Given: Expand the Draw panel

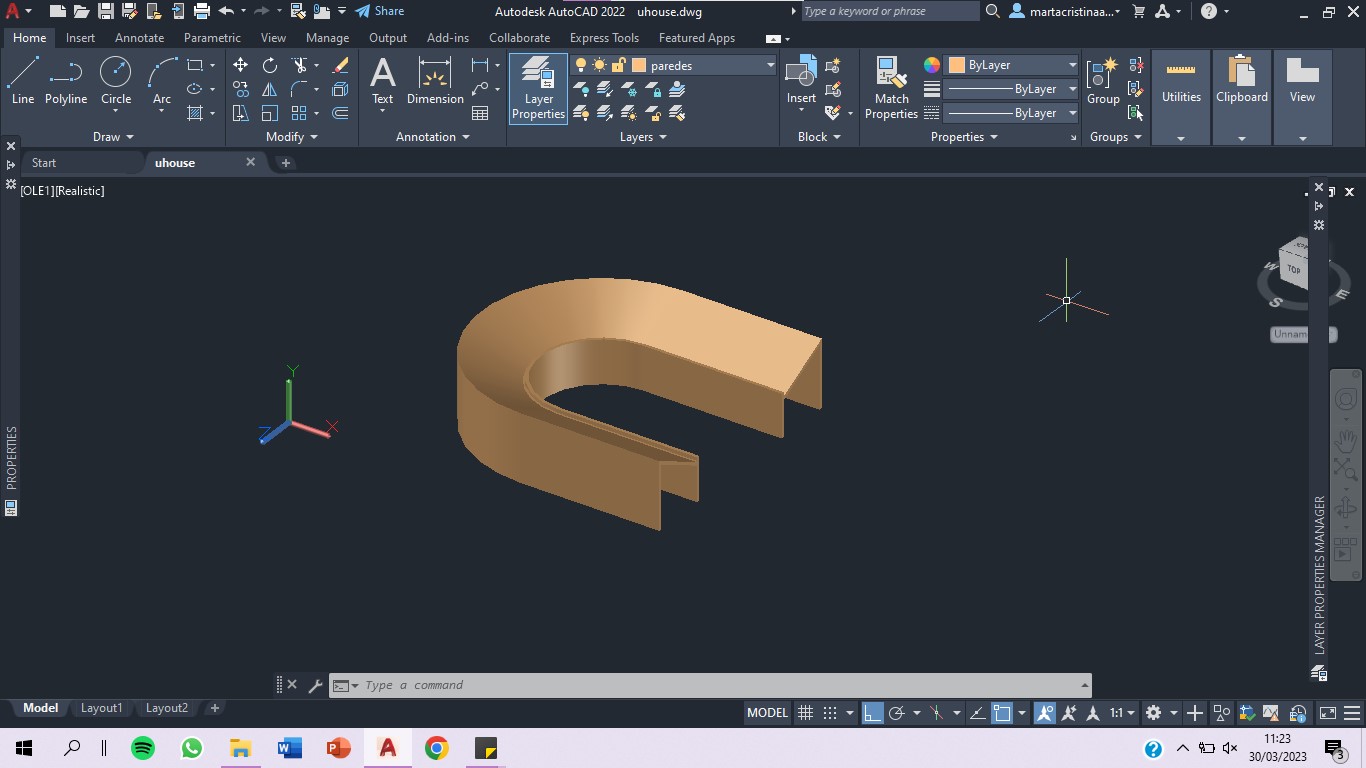Looking at the screenshot, I should coord(113,137).
